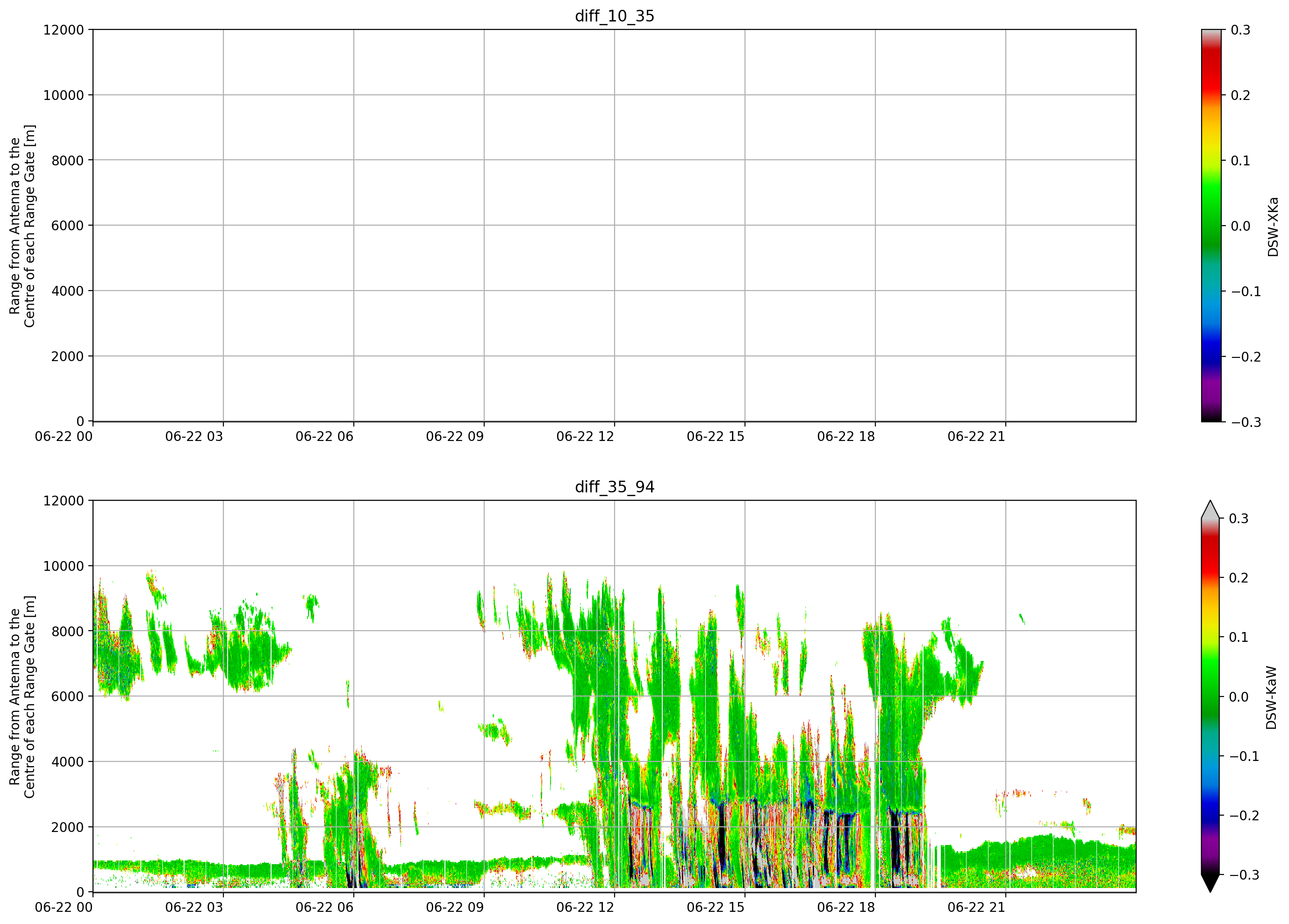Click the 0.3 tick on DSW-KaW colorbar

(1239, 519)
